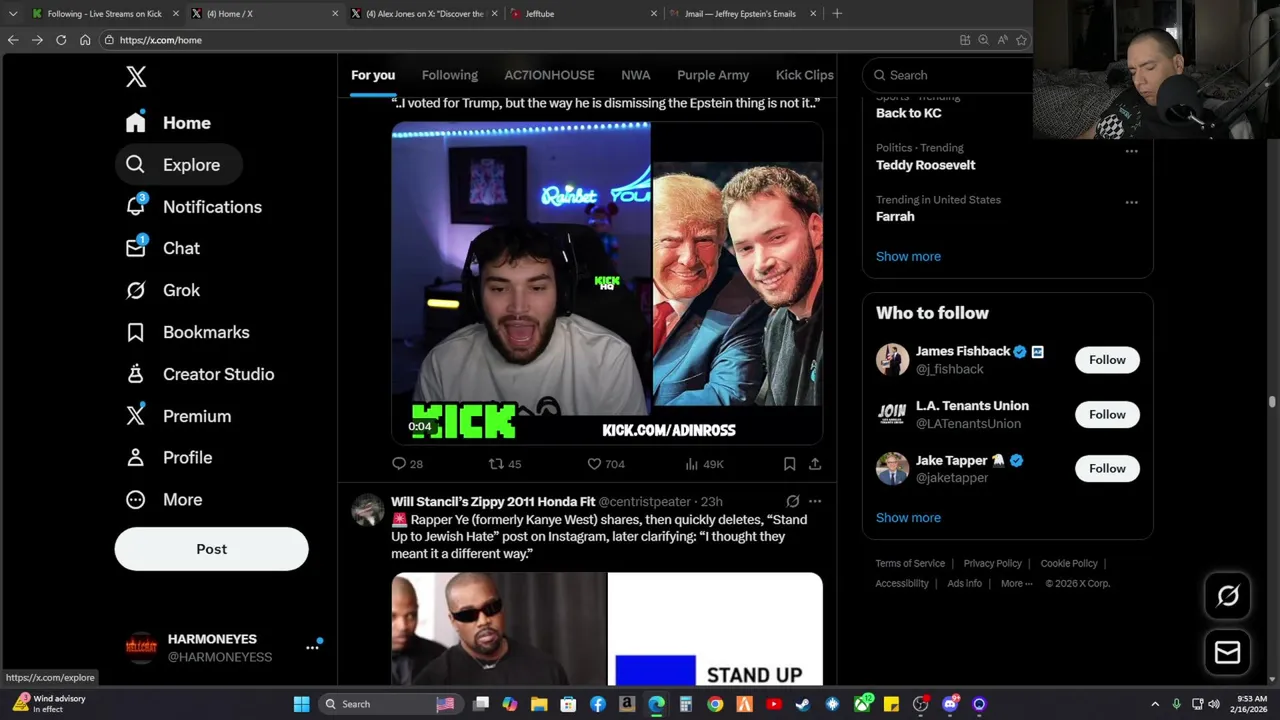Viewport: 1280px width, 720px height.
Task: Open the Kanye West image
Action: (498, 629)
